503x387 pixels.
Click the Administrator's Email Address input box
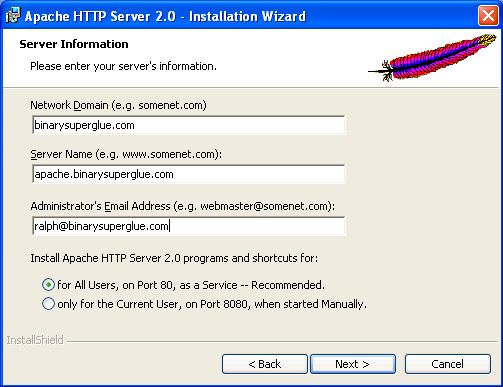189,226
